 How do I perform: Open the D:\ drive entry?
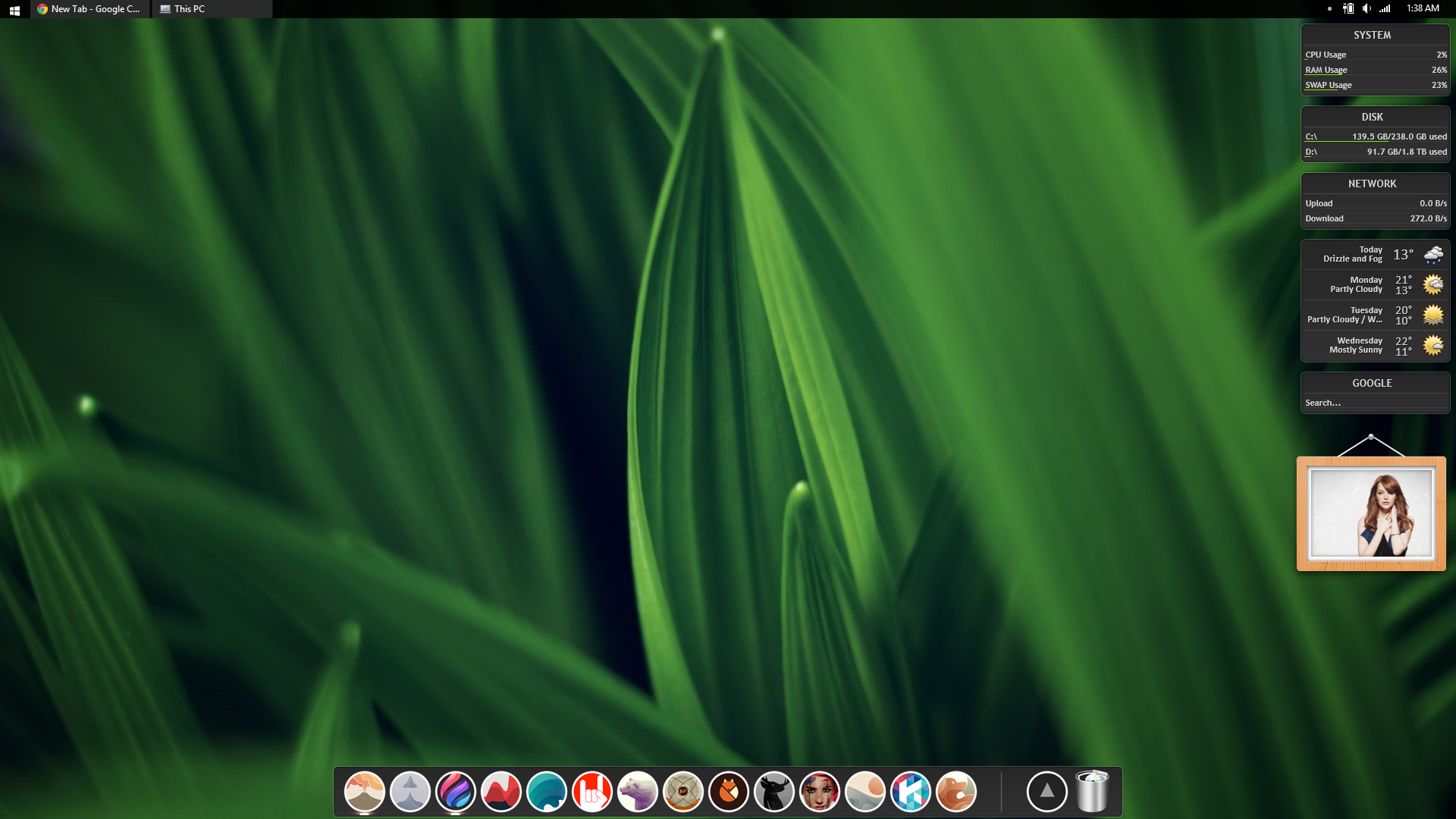tap(1376, 152)
